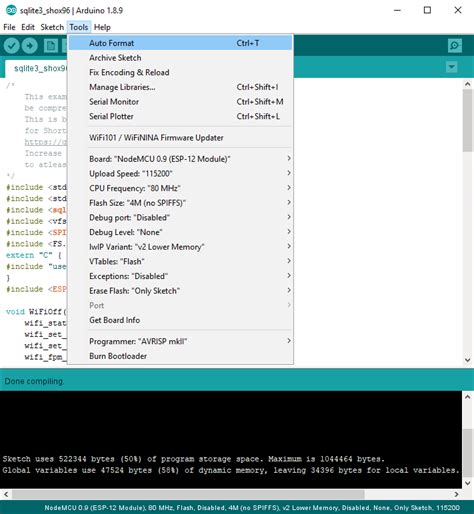This screenshot has height=514, width=474.
Task: Click the Upload arrow toolbar icon
Action: [x=30, y=45]
